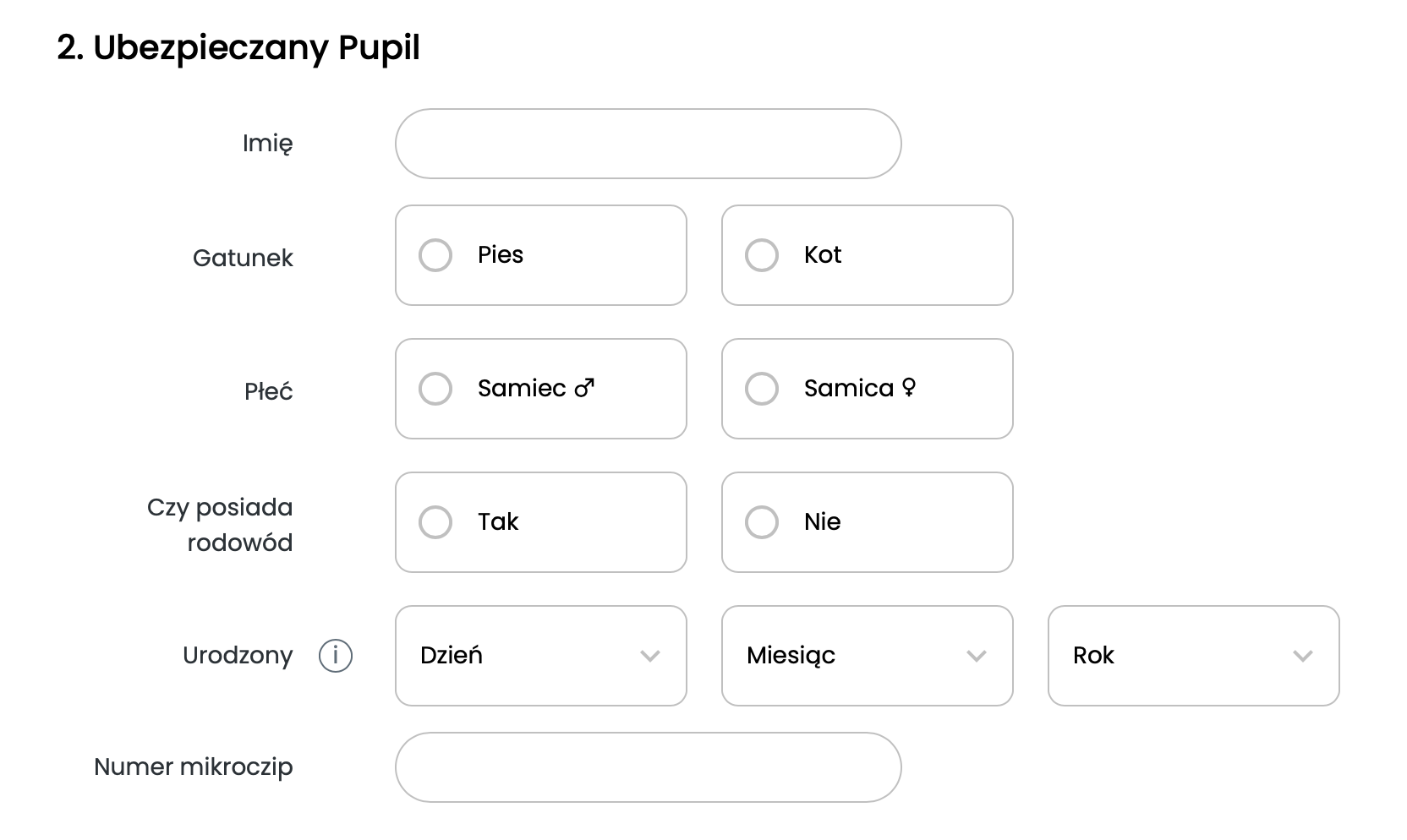The image size is (1407, 840).
Task: Click the Numer mikroczip label text
Action: click(x=194, y=767)
